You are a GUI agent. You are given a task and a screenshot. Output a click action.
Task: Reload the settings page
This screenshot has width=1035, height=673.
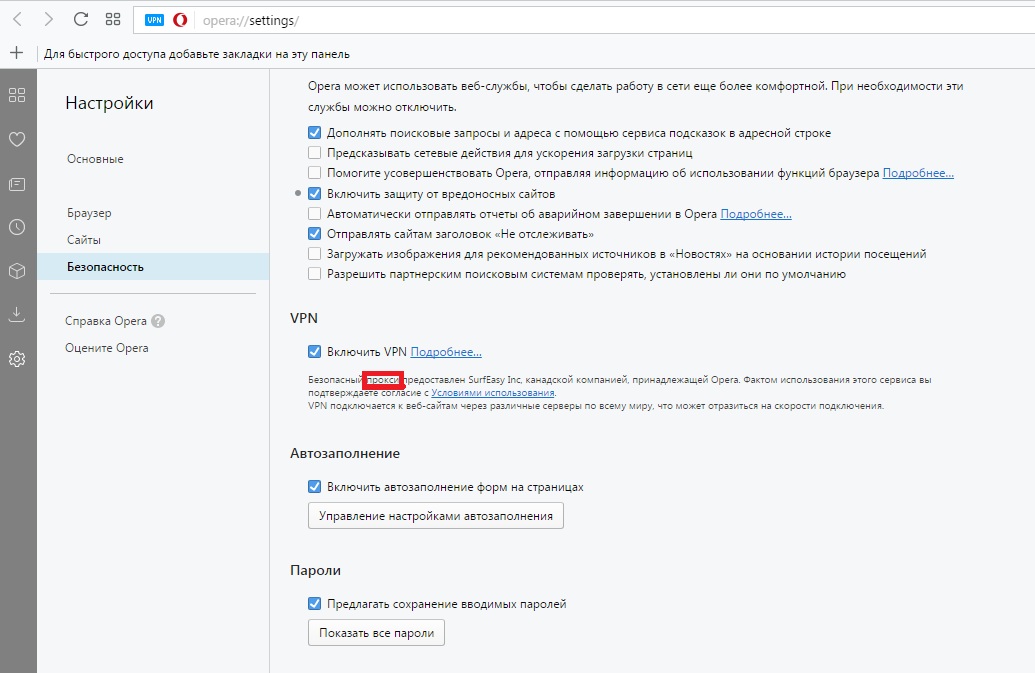pos(81,19)
